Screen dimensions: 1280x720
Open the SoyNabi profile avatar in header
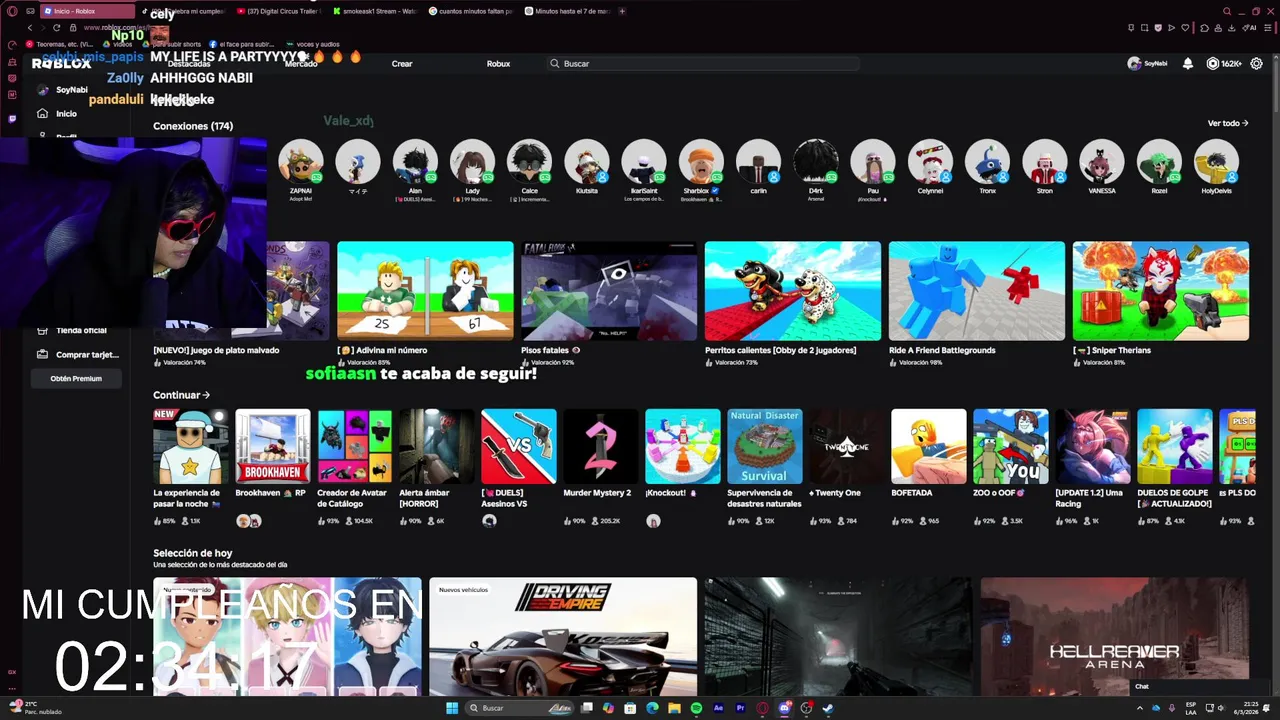tap(1134, 63)
